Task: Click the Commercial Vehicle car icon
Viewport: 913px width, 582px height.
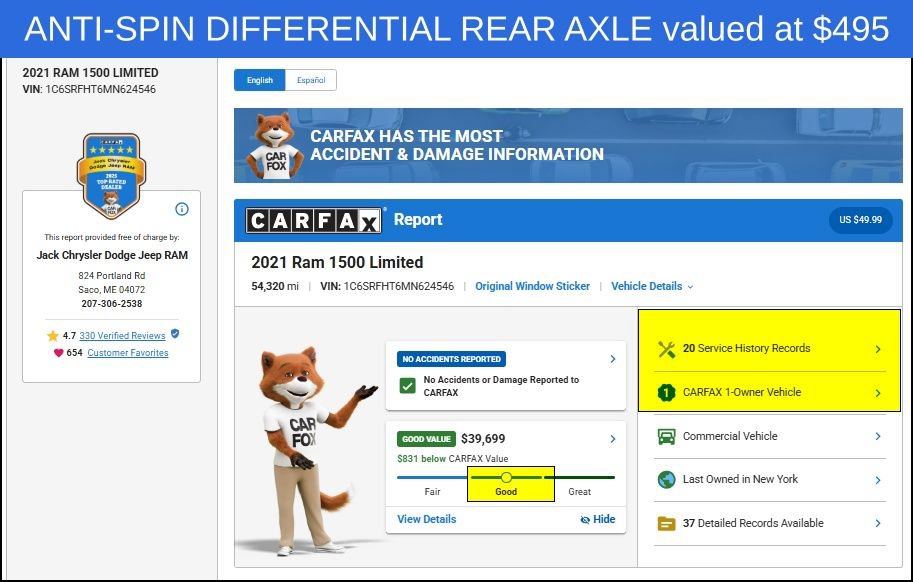Action: [666, 436]
